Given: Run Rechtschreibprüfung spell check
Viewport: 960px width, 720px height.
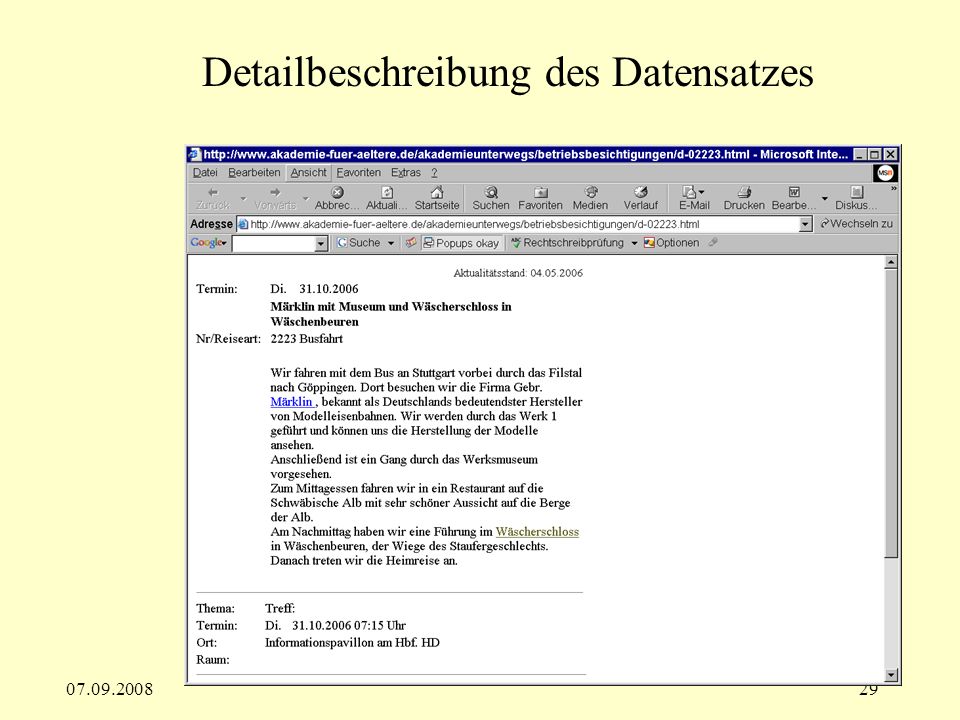Looking at the screenshot, I should click(568, 243).
